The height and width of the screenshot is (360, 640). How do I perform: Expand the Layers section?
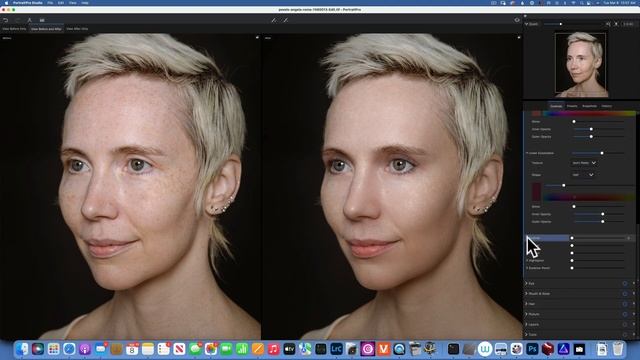tap(527, 324)
